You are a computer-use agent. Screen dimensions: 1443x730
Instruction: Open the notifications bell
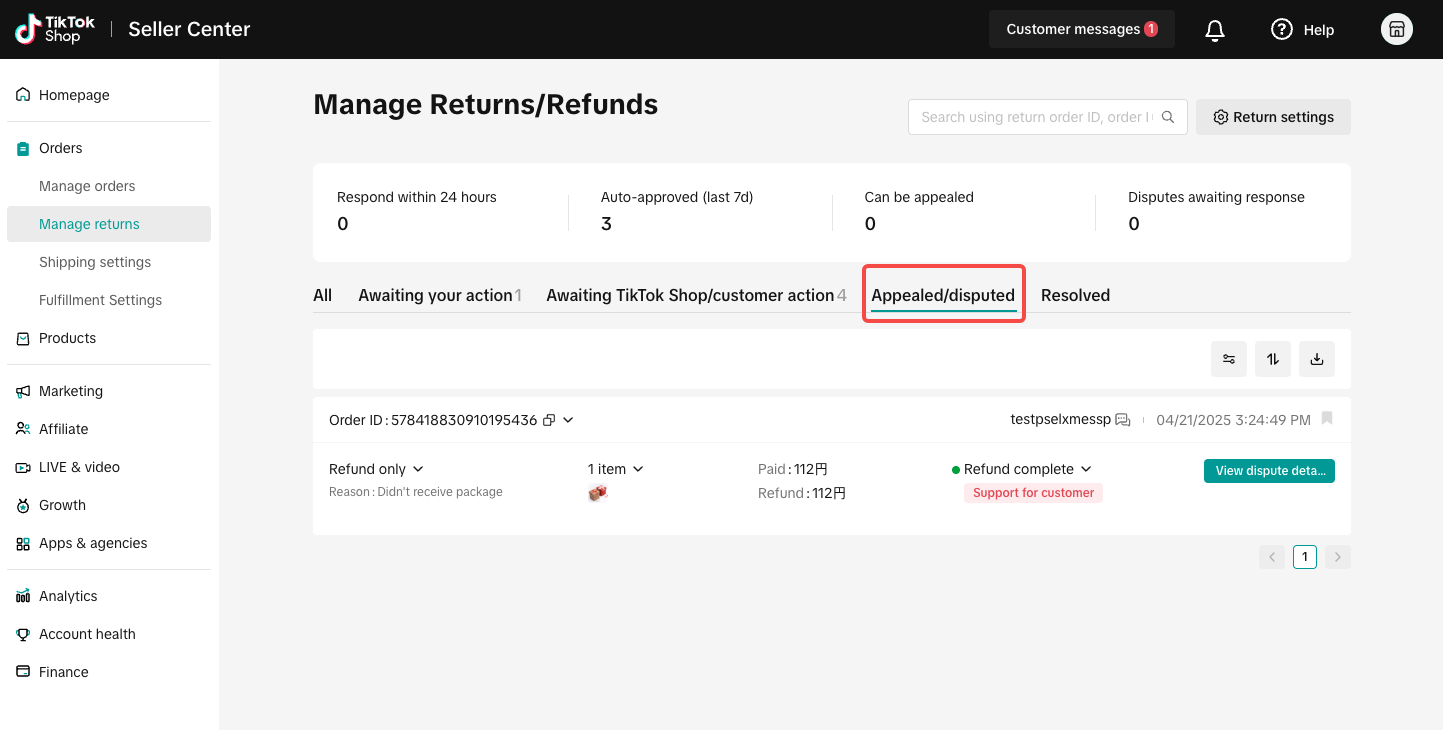click(x=1215, y=30)
